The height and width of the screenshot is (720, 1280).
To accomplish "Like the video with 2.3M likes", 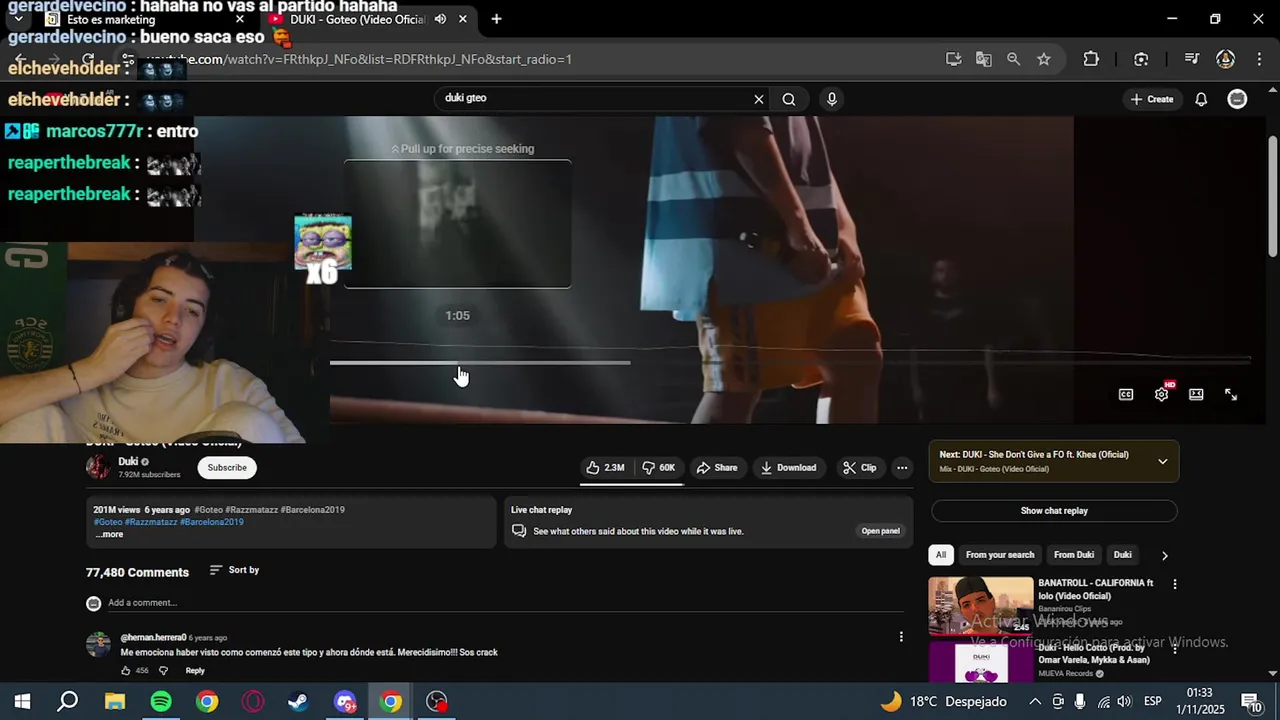I will point(605,468).
